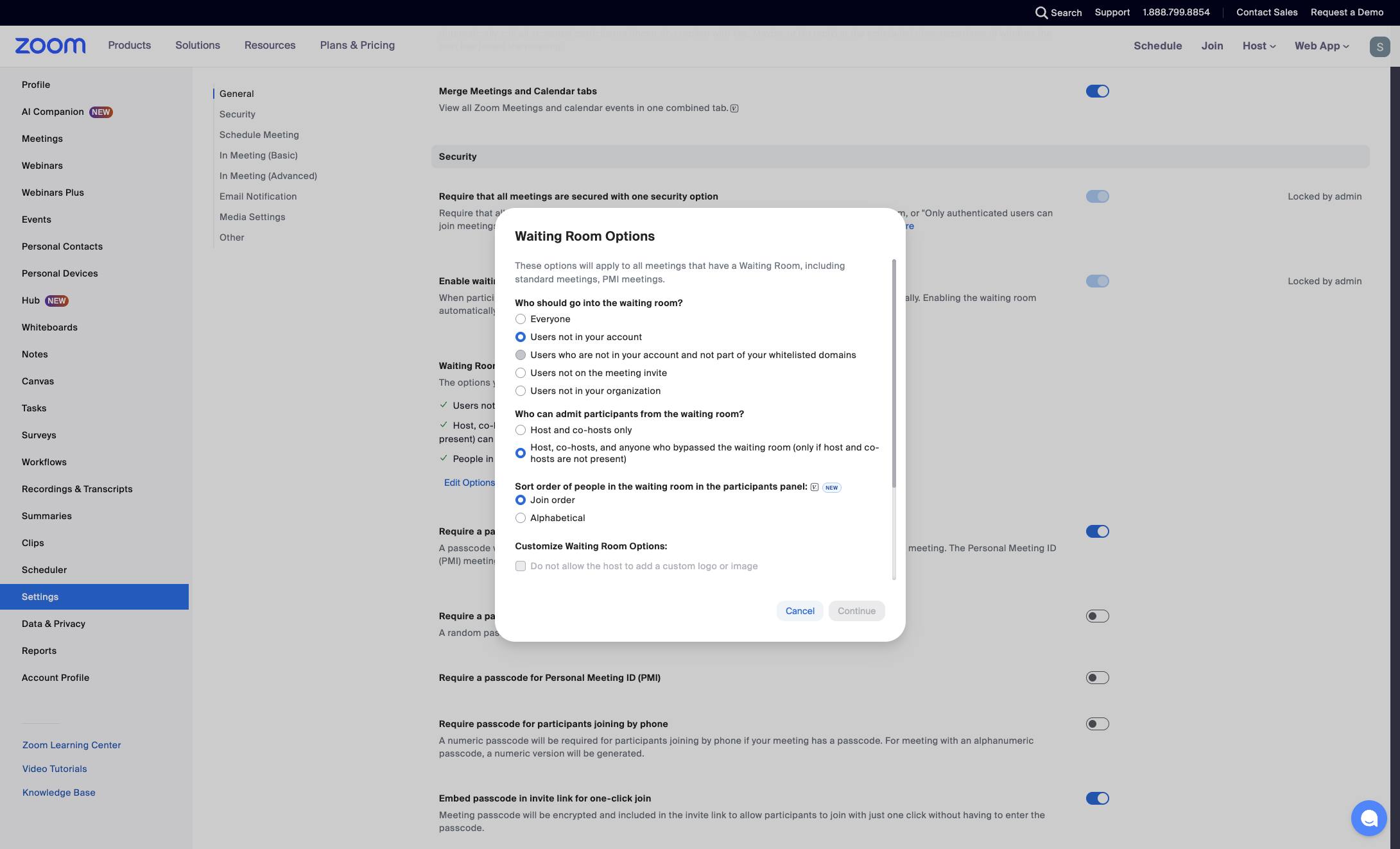Click the 1.888.799.8854 phone number
The width and height of the screenshot is (1400, 849).
point(1176,13)
